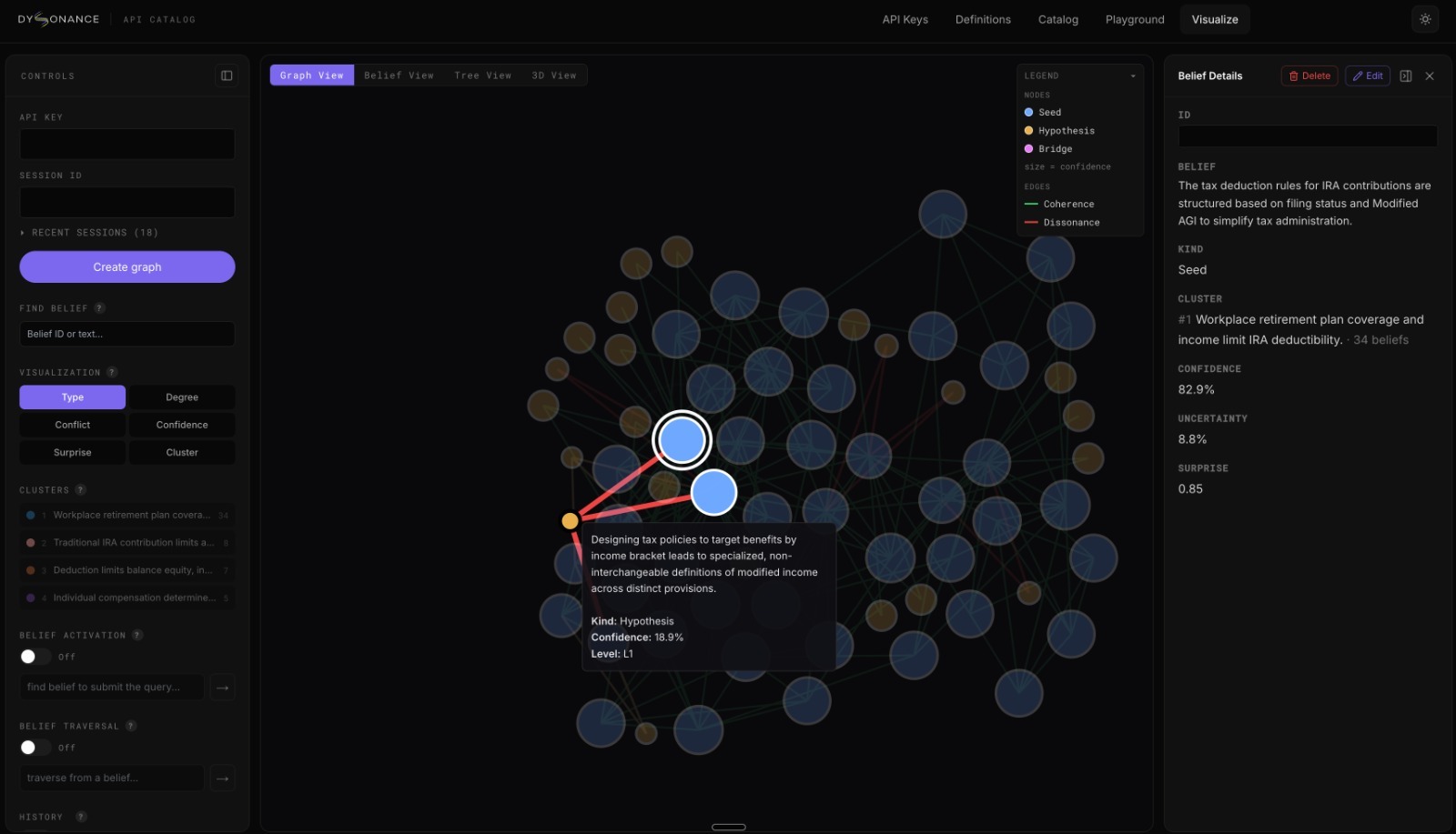Dock the Belief Details panel icon
Viewport: 1456px width, 834px height.
pyautogui.click(x=1406, y=75)
